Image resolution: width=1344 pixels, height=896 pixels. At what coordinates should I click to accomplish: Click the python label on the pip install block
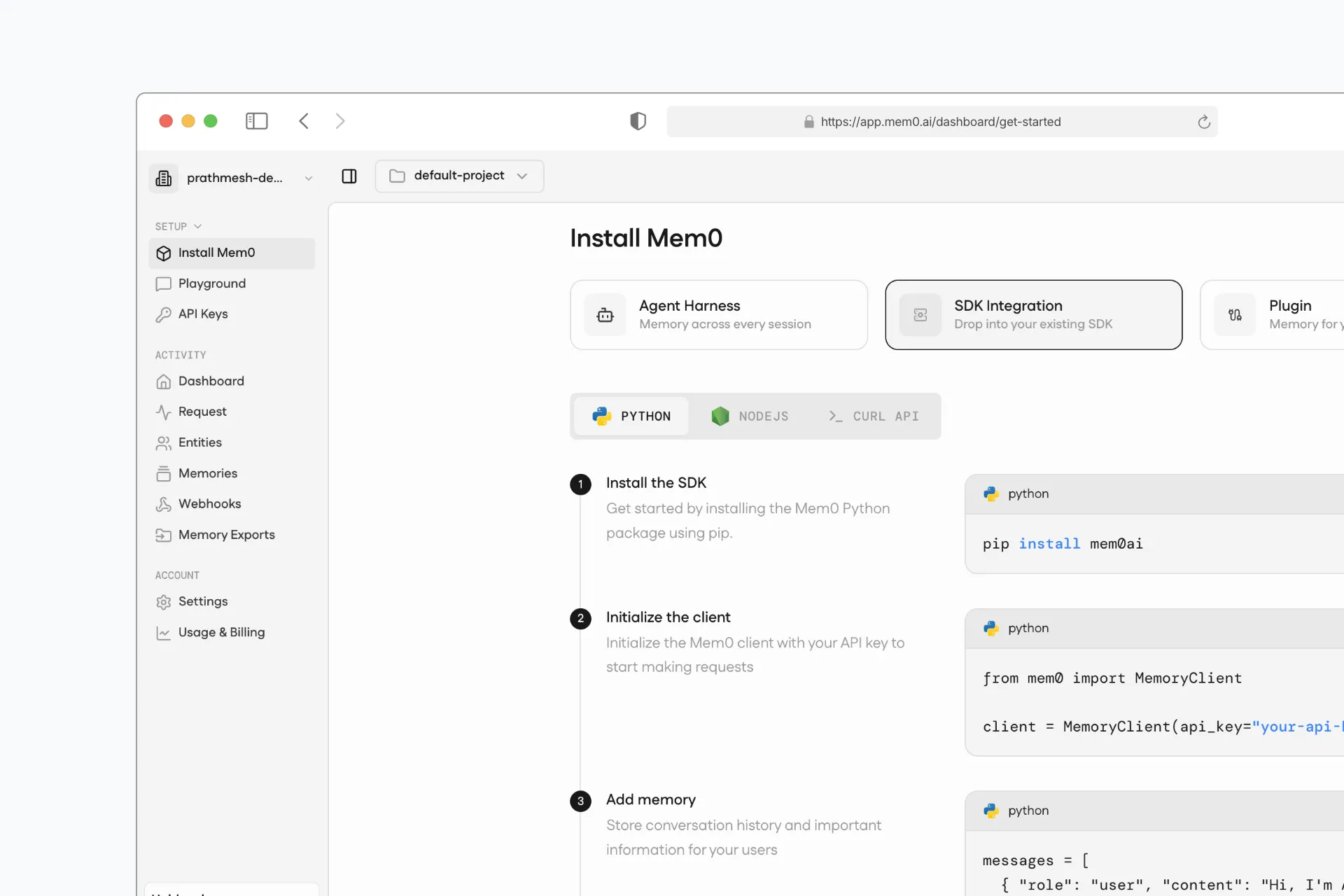[1028, 494]
